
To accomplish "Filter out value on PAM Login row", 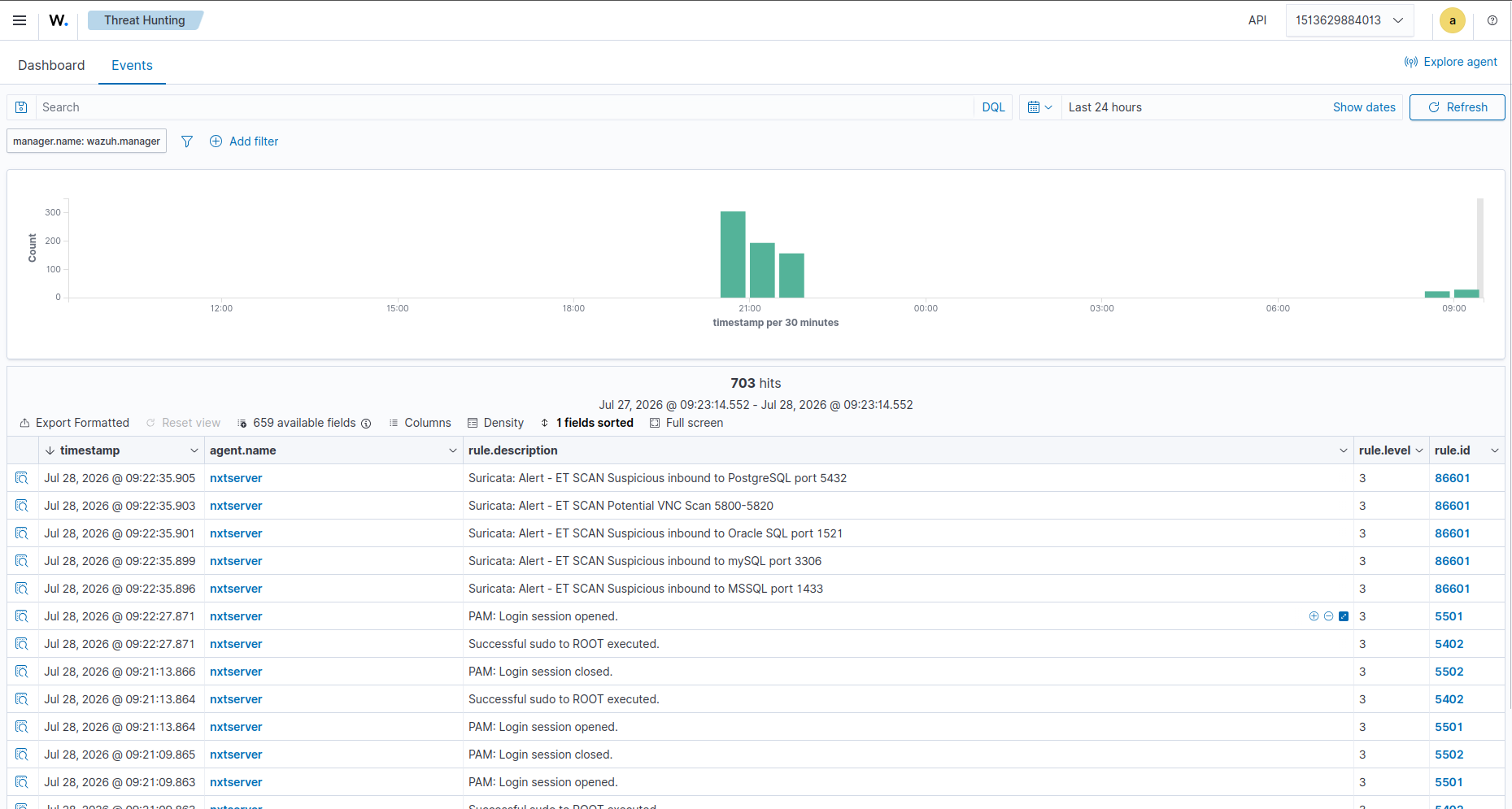I will click(x=1328, y=616).
